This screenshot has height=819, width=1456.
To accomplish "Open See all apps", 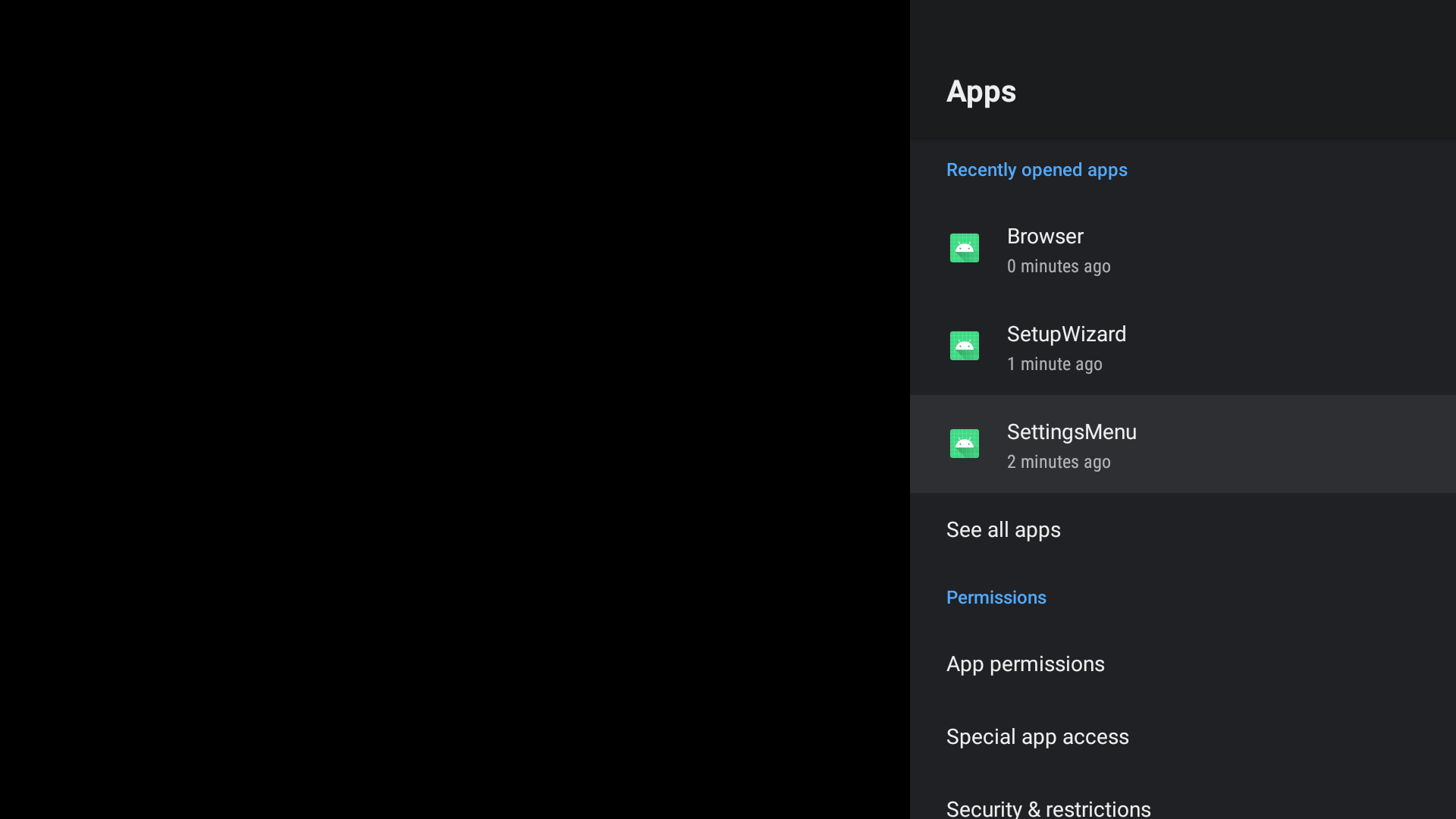I will coord(1183,529).
